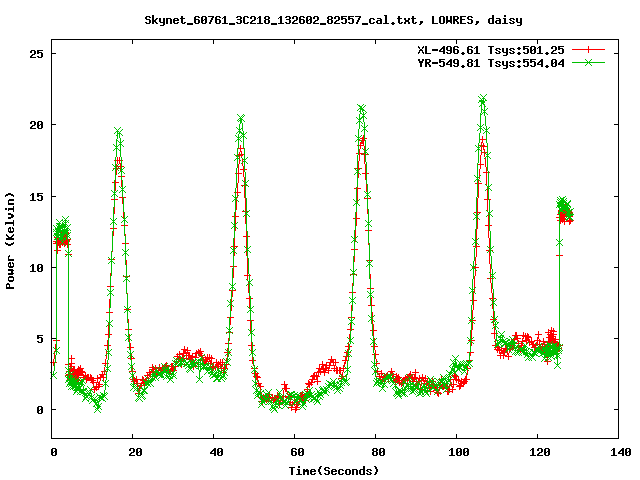Click the x-axis tick label 20
640x480 pixels.
(135, 452)
